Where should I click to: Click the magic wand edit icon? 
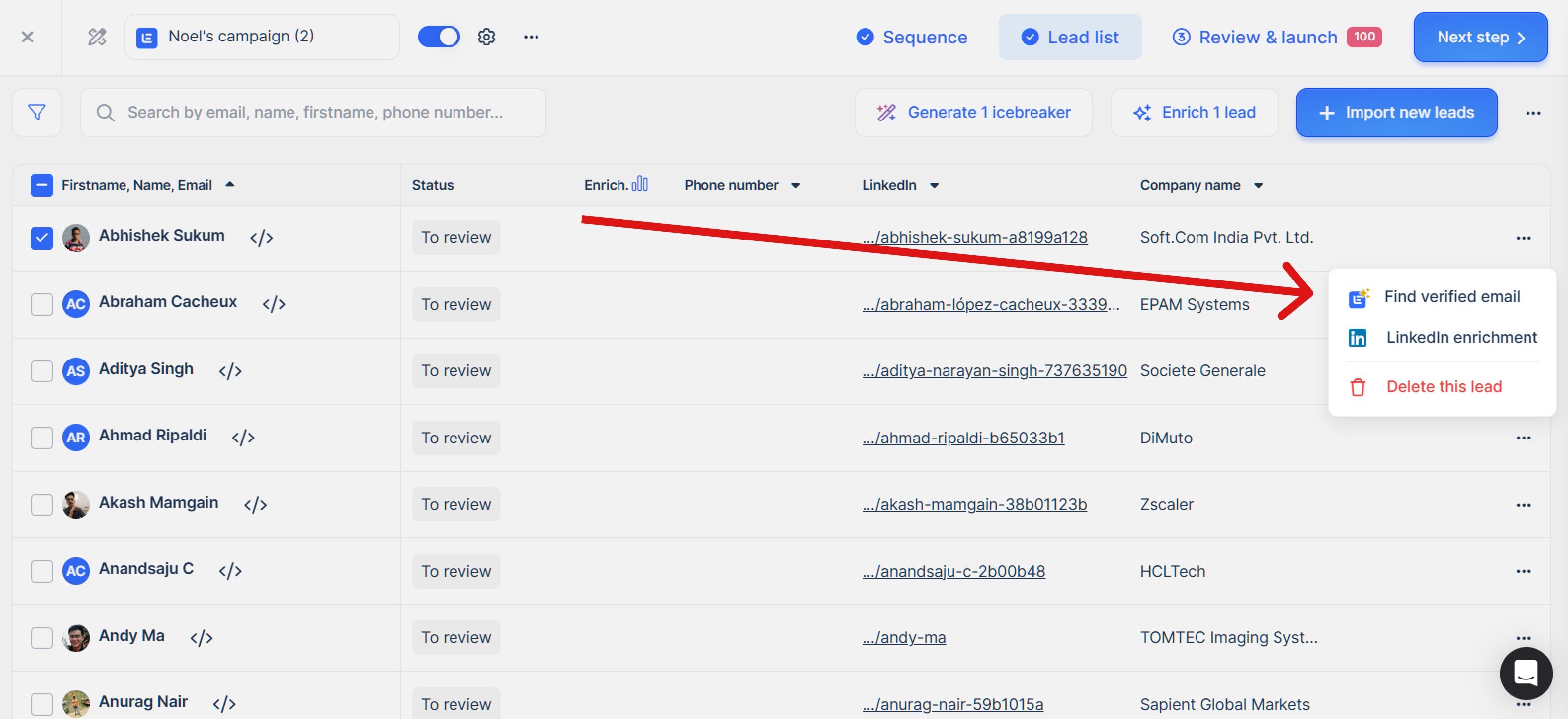pos(97,37)
